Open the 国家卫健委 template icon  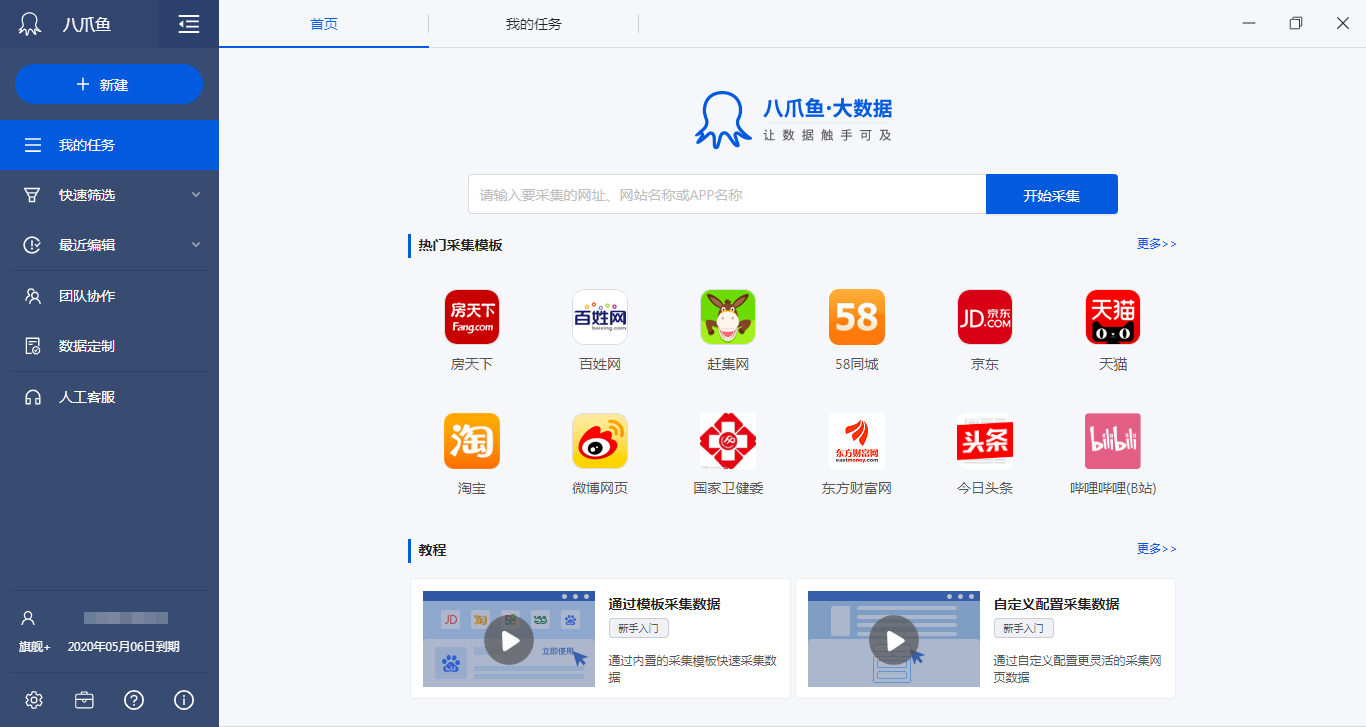(728, 441)
